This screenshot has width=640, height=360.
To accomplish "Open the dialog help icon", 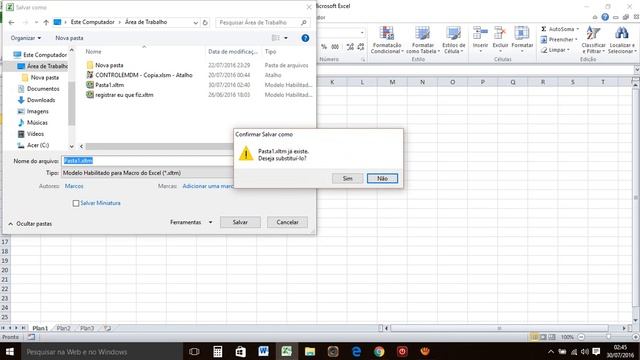I will point(305,38).
